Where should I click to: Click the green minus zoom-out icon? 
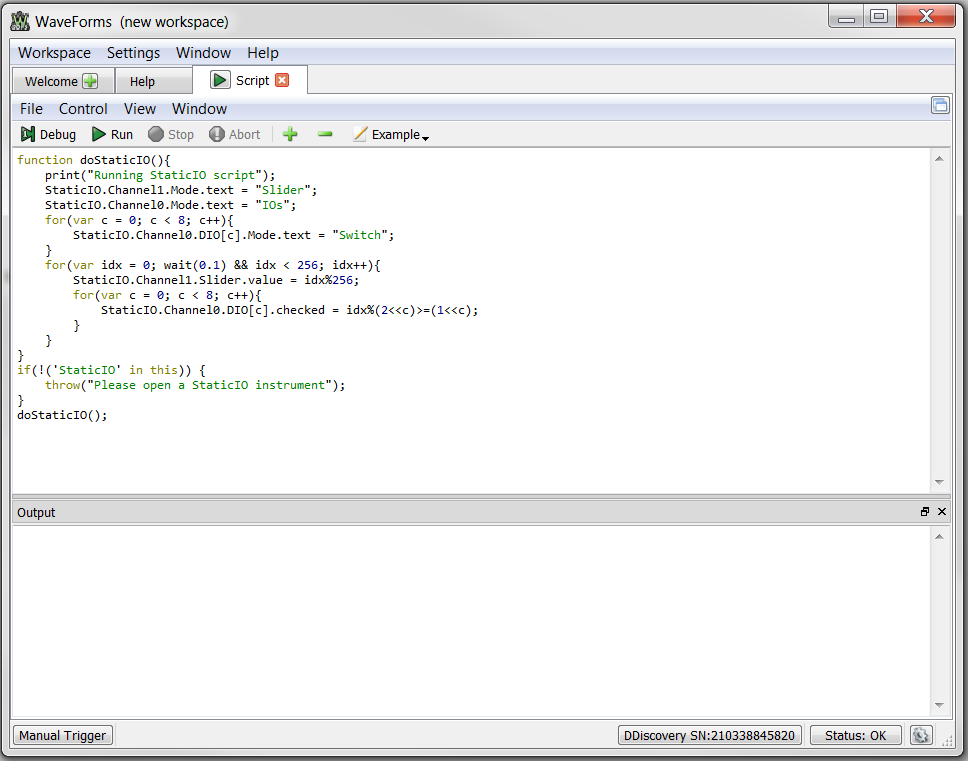[325, 134]
